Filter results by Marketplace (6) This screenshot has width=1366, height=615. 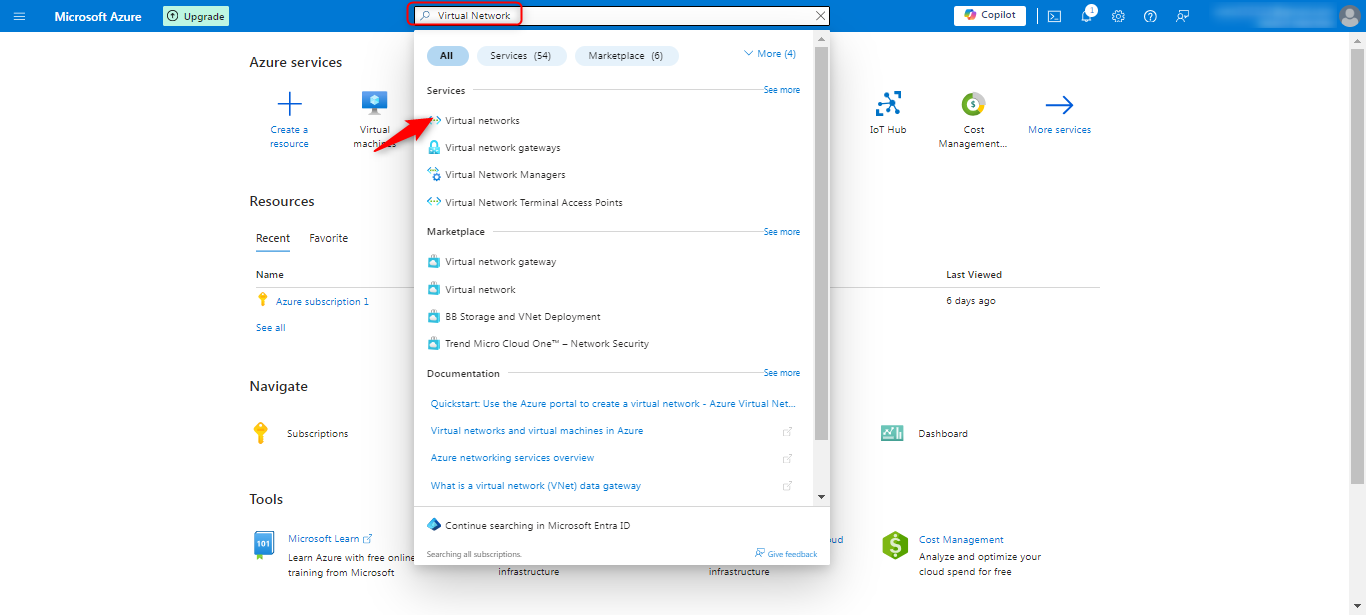[x=626, y=56]
